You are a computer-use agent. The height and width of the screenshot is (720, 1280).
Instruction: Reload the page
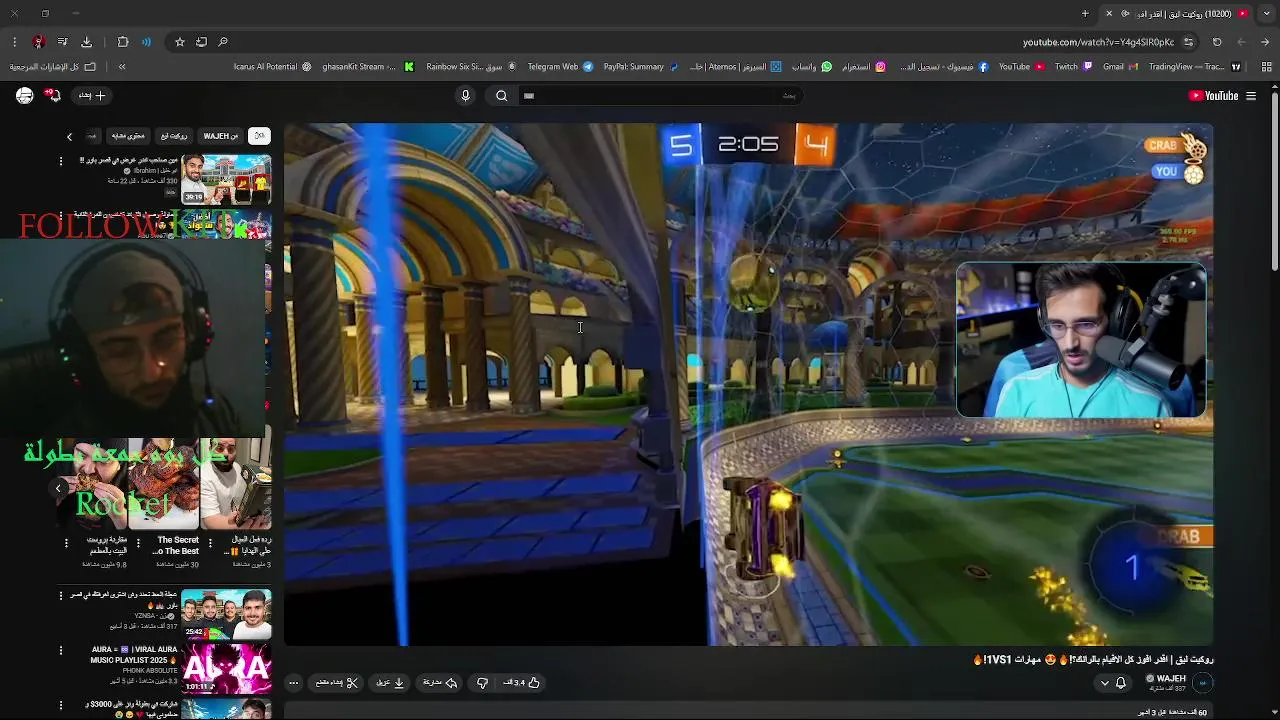point(1217,42)
